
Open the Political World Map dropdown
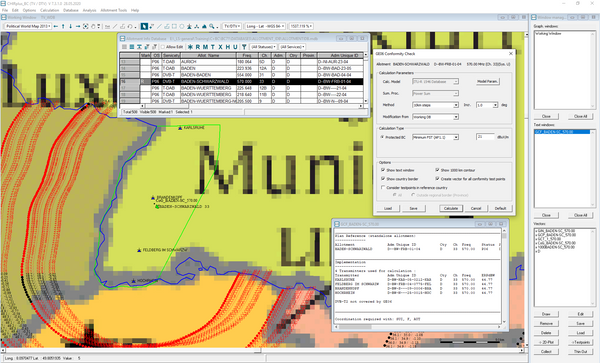28,26
